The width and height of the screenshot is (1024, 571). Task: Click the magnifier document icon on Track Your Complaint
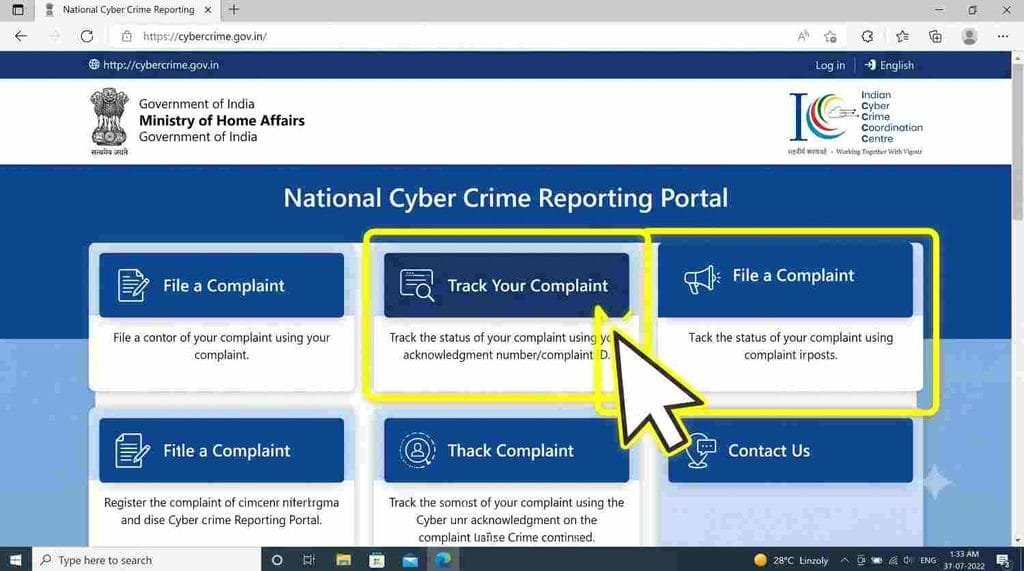(x=417, y=285)
